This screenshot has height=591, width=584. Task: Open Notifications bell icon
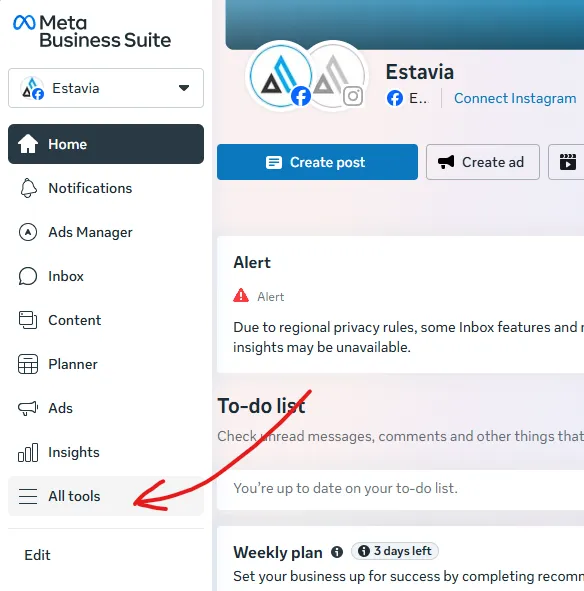[x=28, y=188]
